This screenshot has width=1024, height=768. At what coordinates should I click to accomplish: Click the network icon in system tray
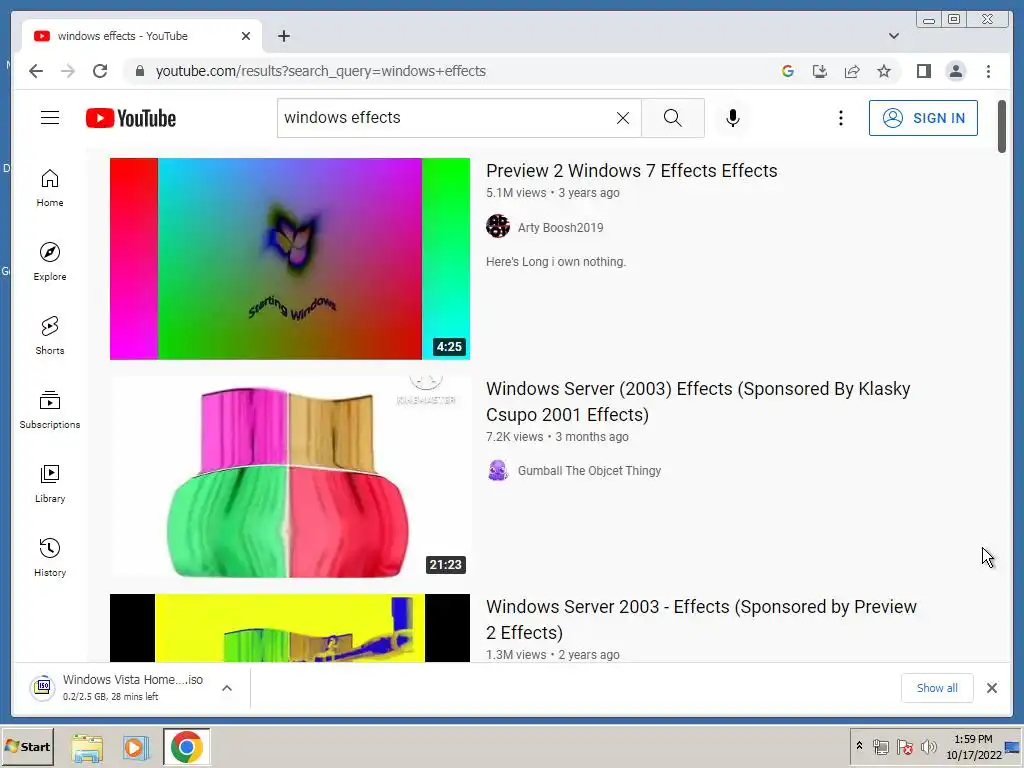[x=880, y=746]
